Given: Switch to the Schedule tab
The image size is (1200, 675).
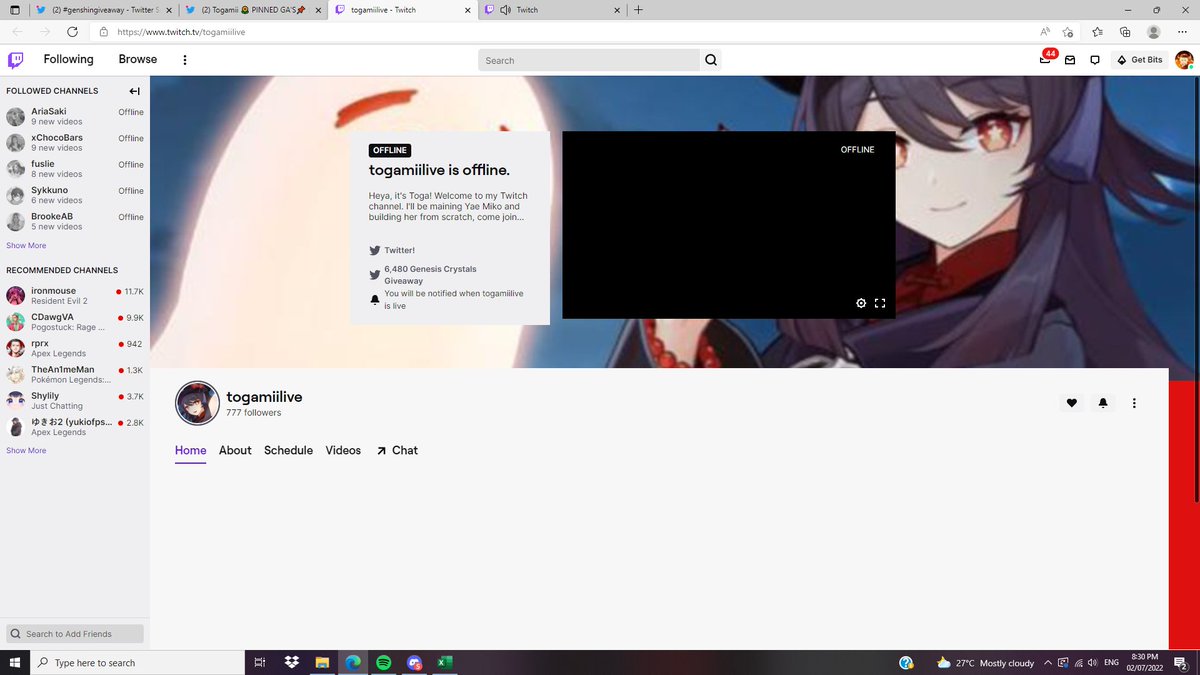Looking at the screenshot, I should click(288, 451).
